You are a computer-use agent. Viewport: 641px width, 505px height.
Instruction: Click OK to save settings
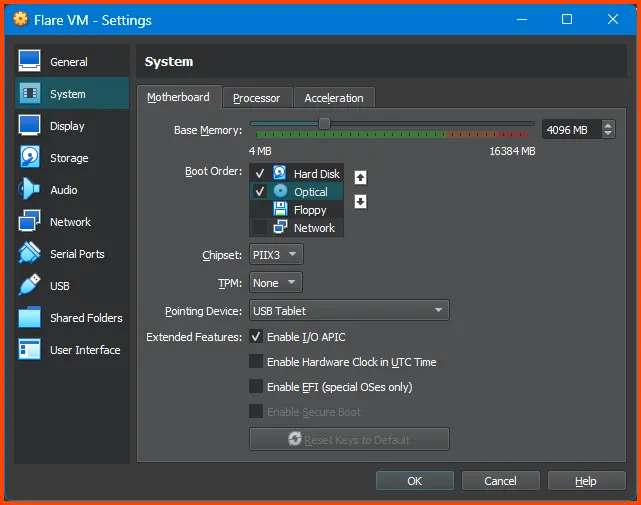tap(415, 481)
